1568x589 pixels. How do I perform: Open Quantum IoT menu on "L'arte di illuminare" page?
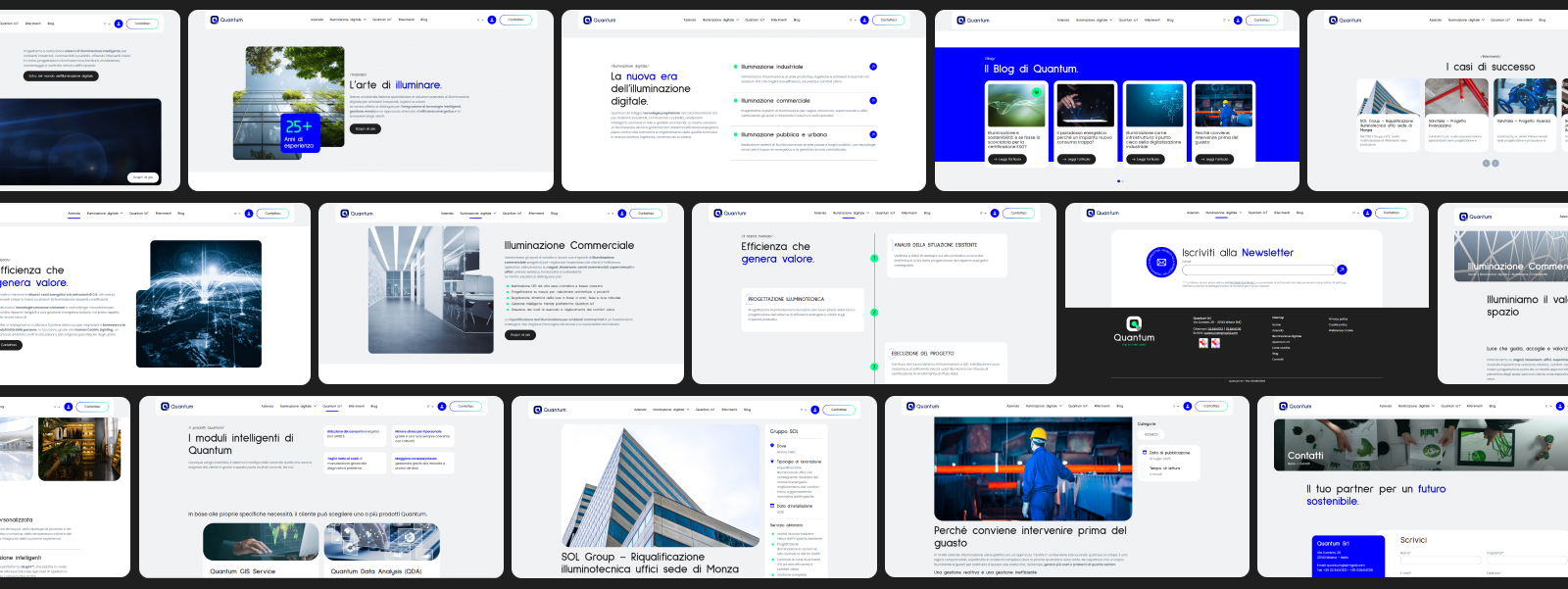pos(382,20)
